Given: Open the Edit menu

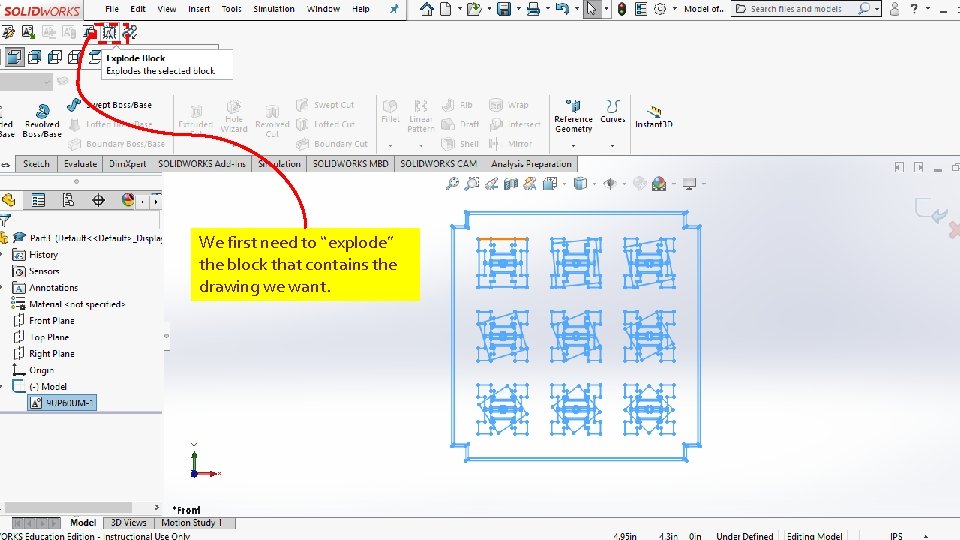Looking at the screenshot, I should (138, 9).
